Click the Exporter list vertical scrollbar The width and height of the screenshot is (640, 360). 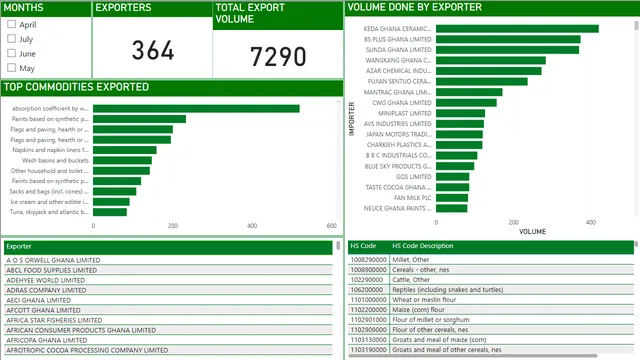(x=338, y=246)
